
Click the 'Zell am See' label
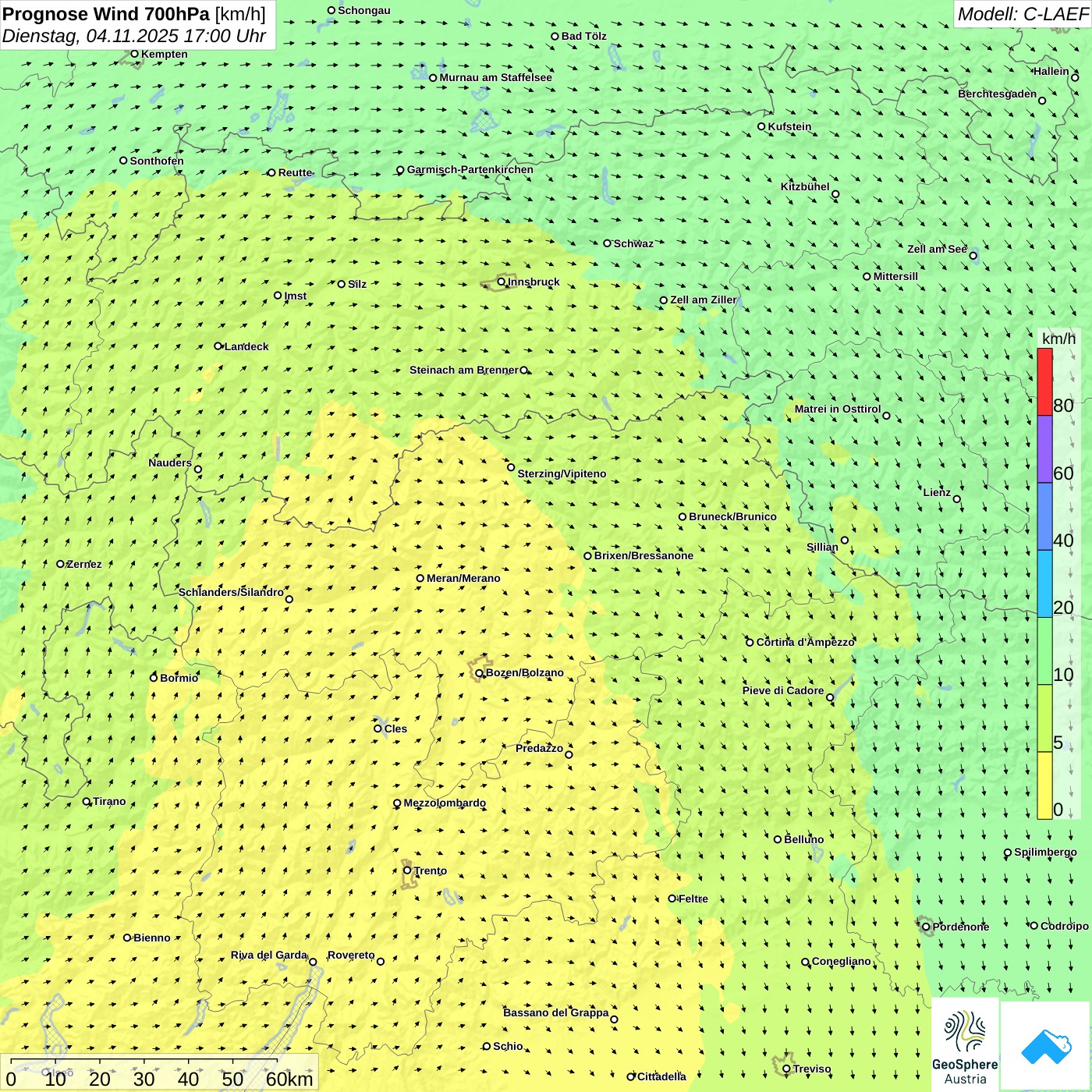tap(937, 249)
